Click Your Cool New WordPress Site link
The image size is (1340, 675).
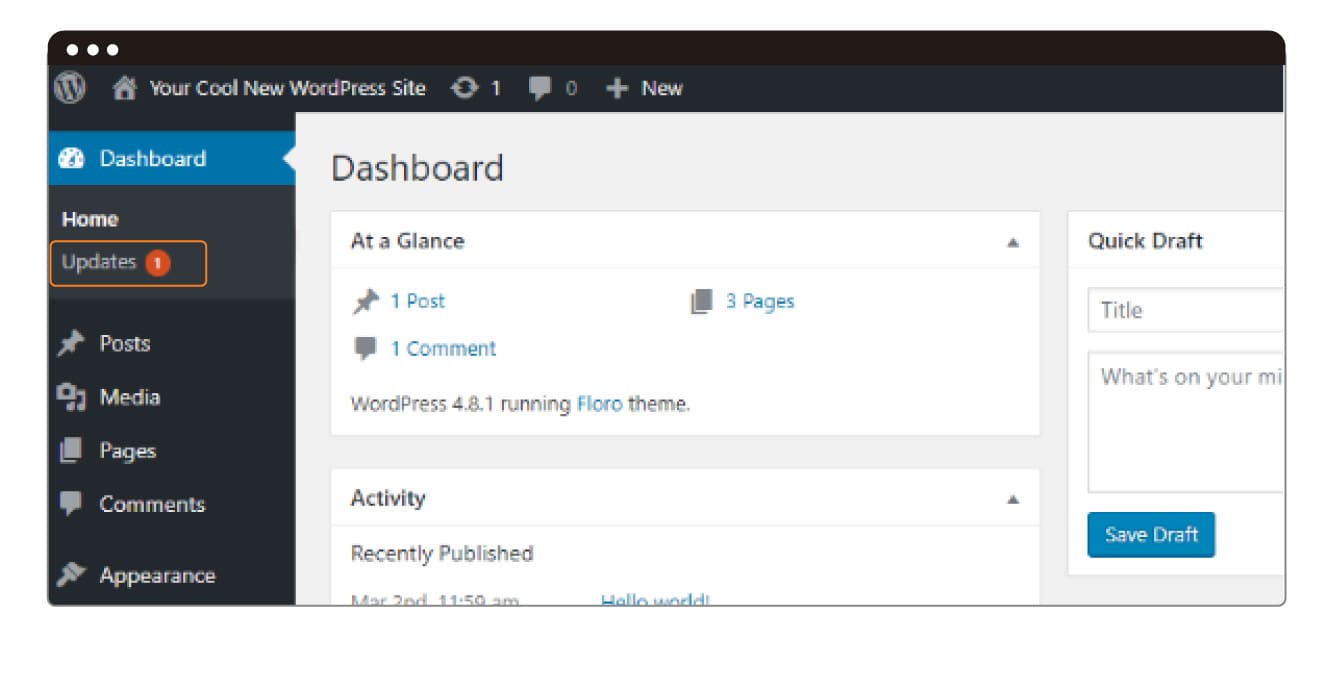(288, 88)
